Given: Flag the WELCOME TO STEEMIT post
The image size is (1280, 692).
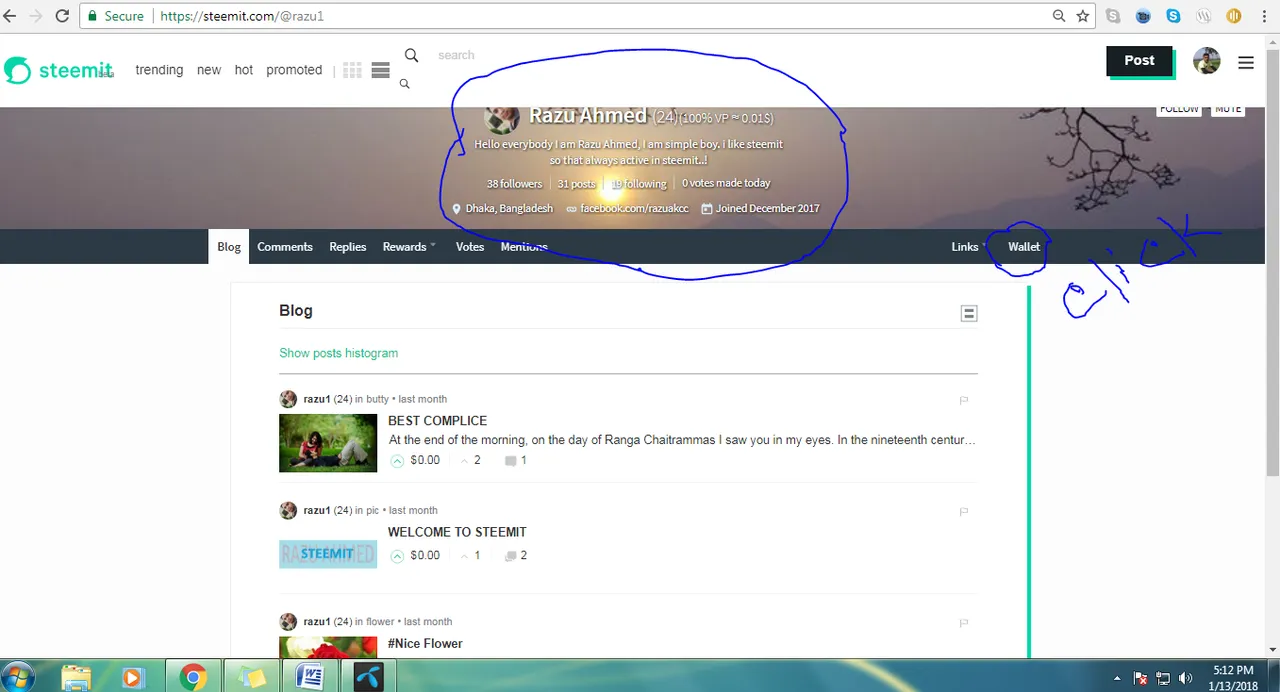Looking at the screenshot, I should tap(964, 511).
